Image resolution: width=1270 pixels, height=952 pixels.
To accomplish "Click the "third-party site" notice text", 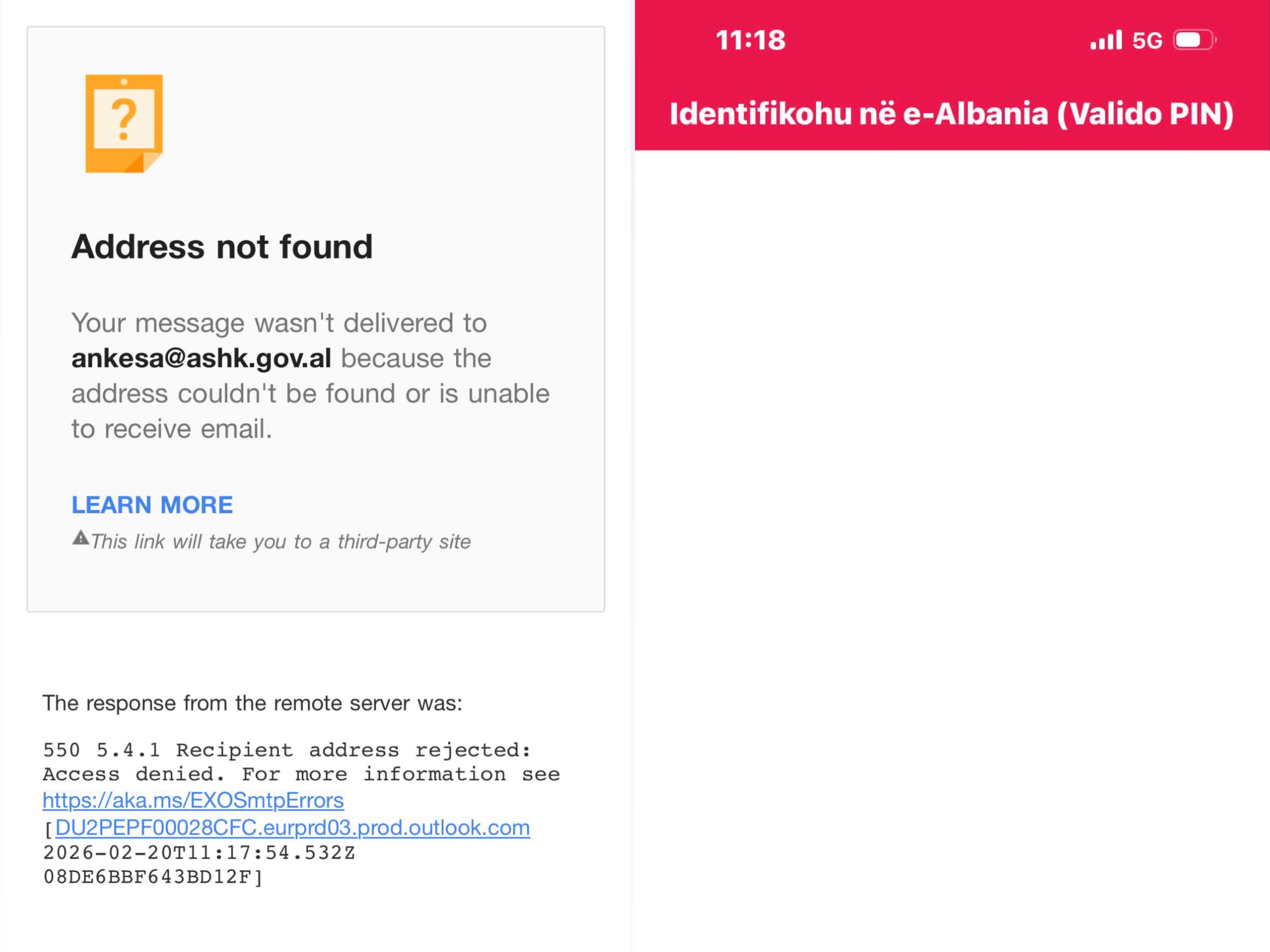I will [281, 542].
